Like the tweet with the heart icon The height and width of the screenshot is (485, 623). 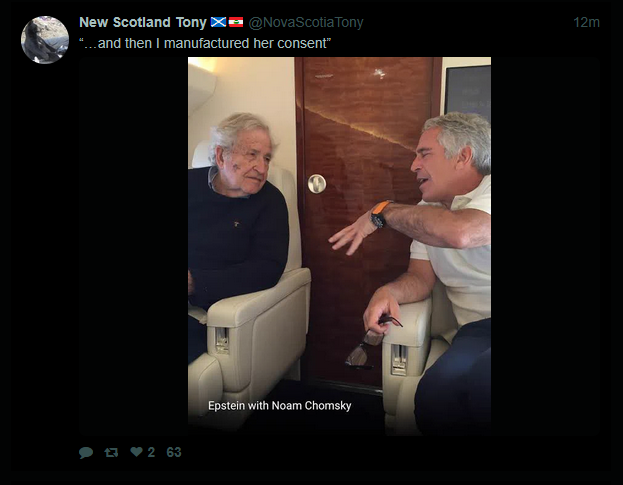[136, 452]
